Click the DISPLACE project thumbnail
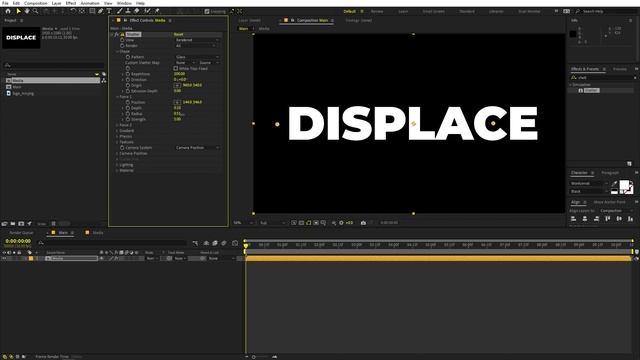640x360 pixels. coord(21,38)
